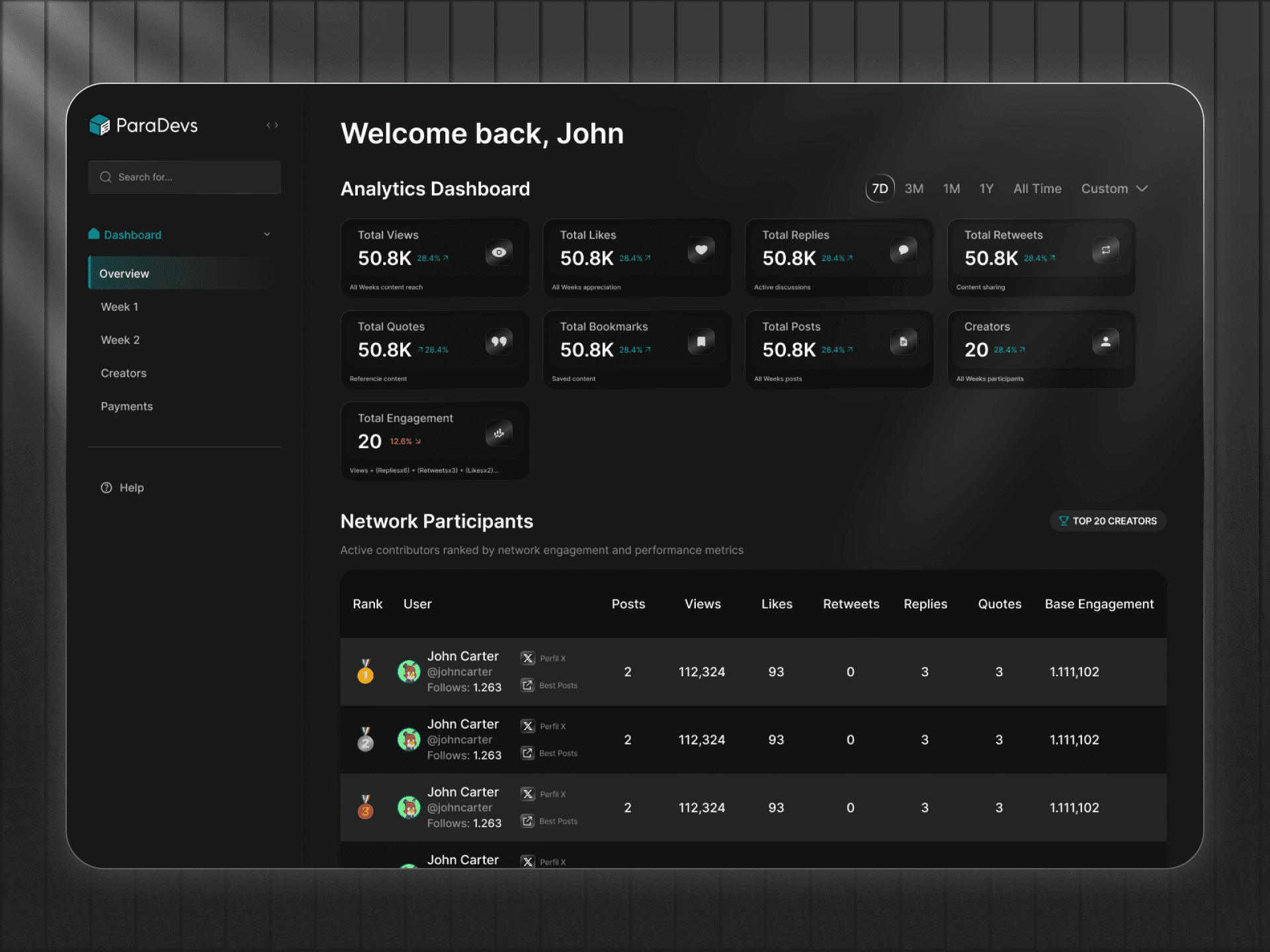Focus the Search for... input field
This screenshot has width=1270, height=952.
pyautogui.click(x=185, y=177)
